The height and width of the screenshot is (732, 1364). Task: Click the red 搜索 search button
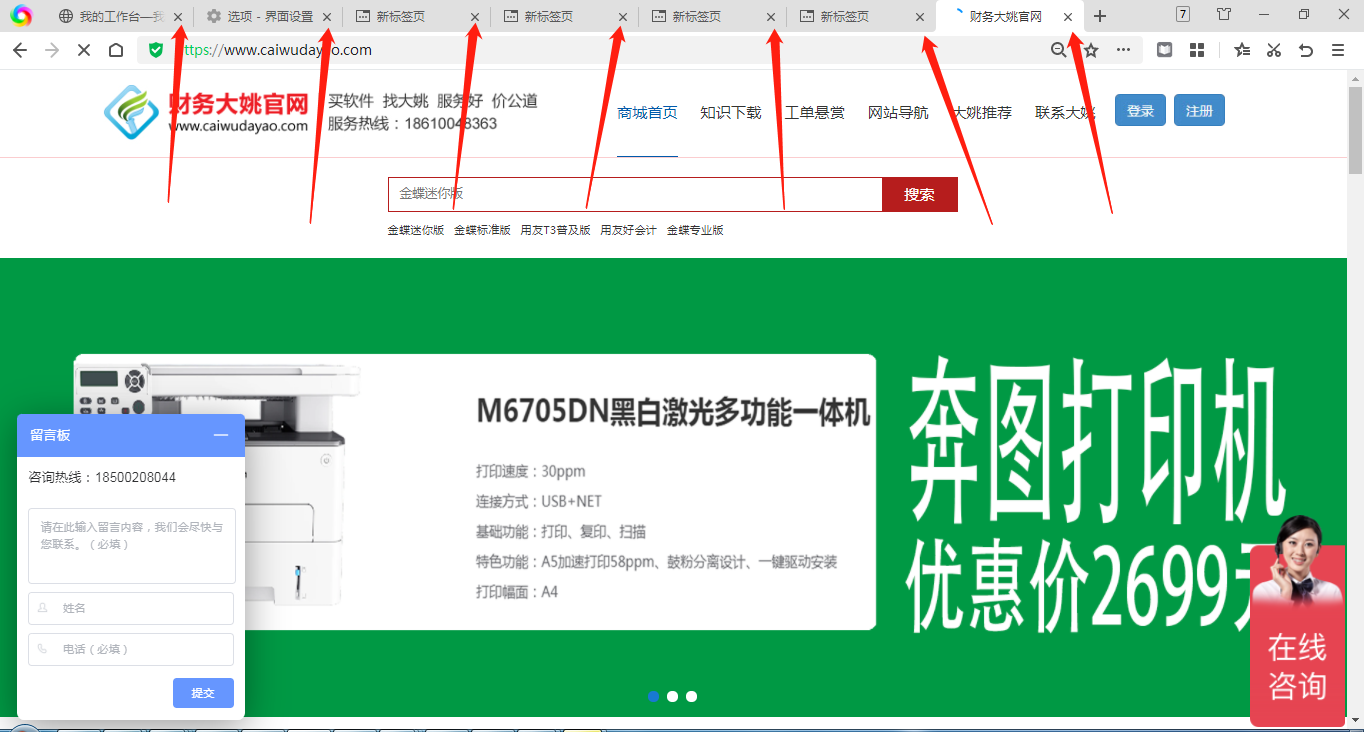pyautogui.click(x=919, y=195)
